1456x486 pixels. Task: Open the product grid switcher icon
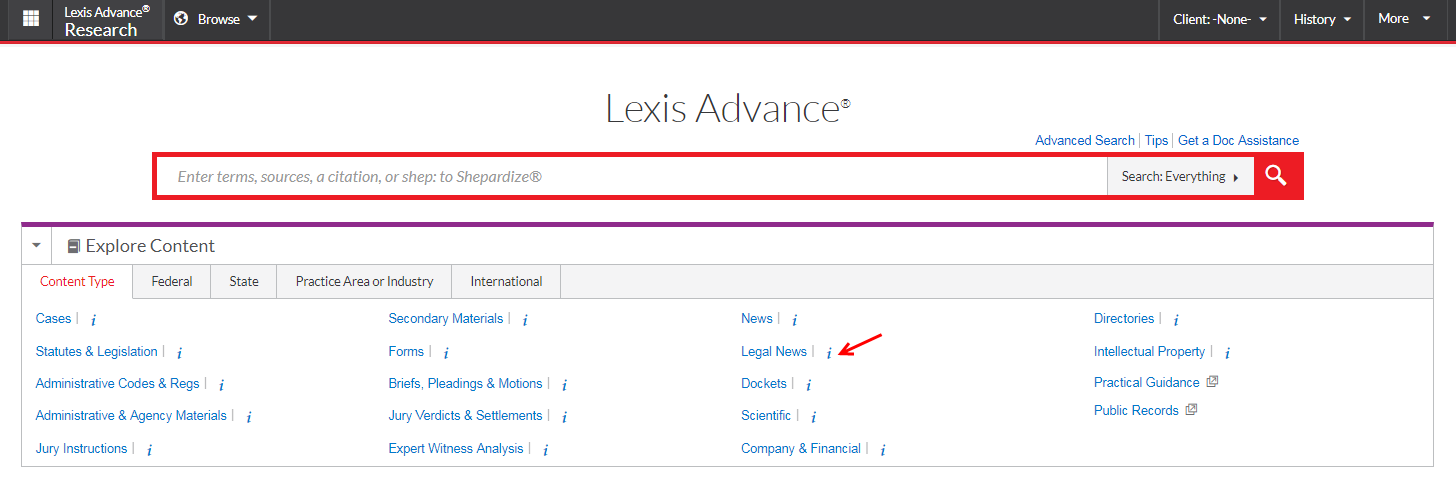(31, 19)
